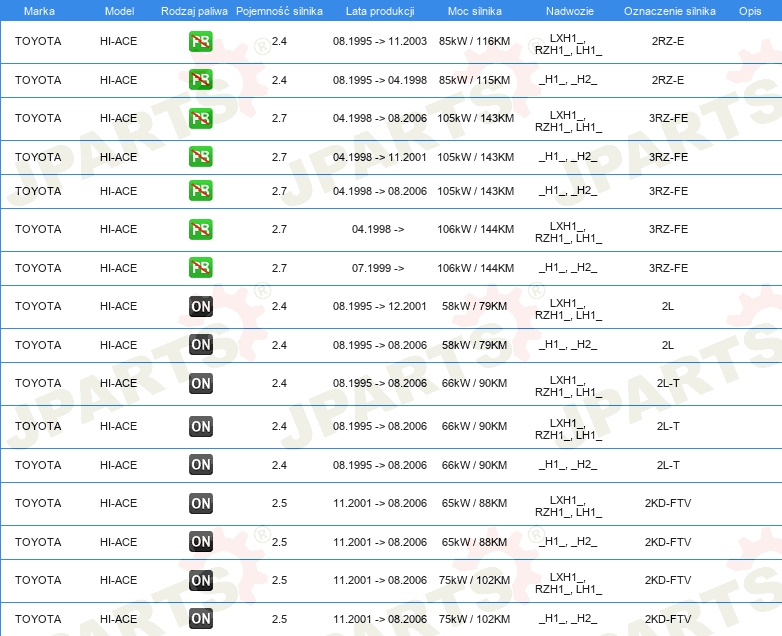Click the body code LXH1_, RZH1_, LH1_ in the 116KM row
This screenshot has height=636, width=782.
569,44
